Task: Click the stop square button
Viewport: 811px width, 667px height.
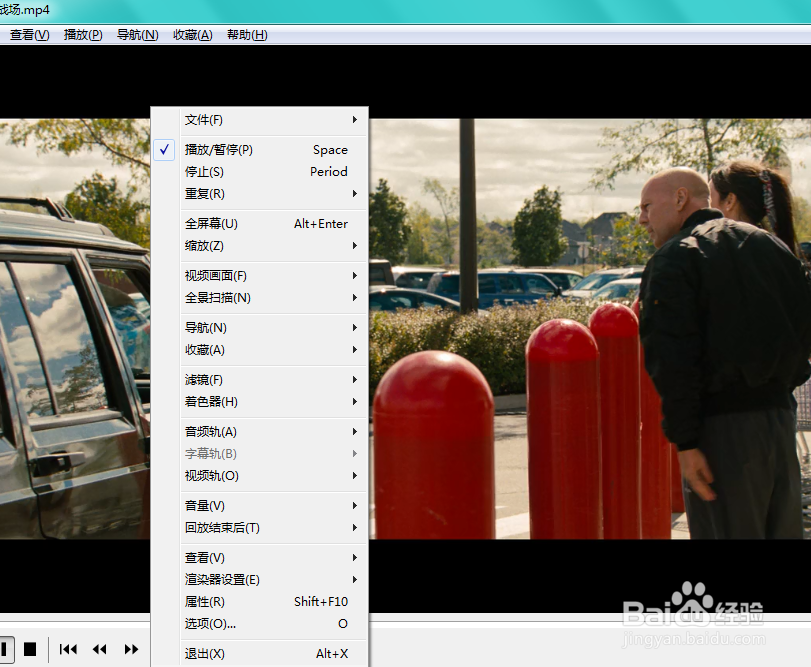Action: point(30,649)
